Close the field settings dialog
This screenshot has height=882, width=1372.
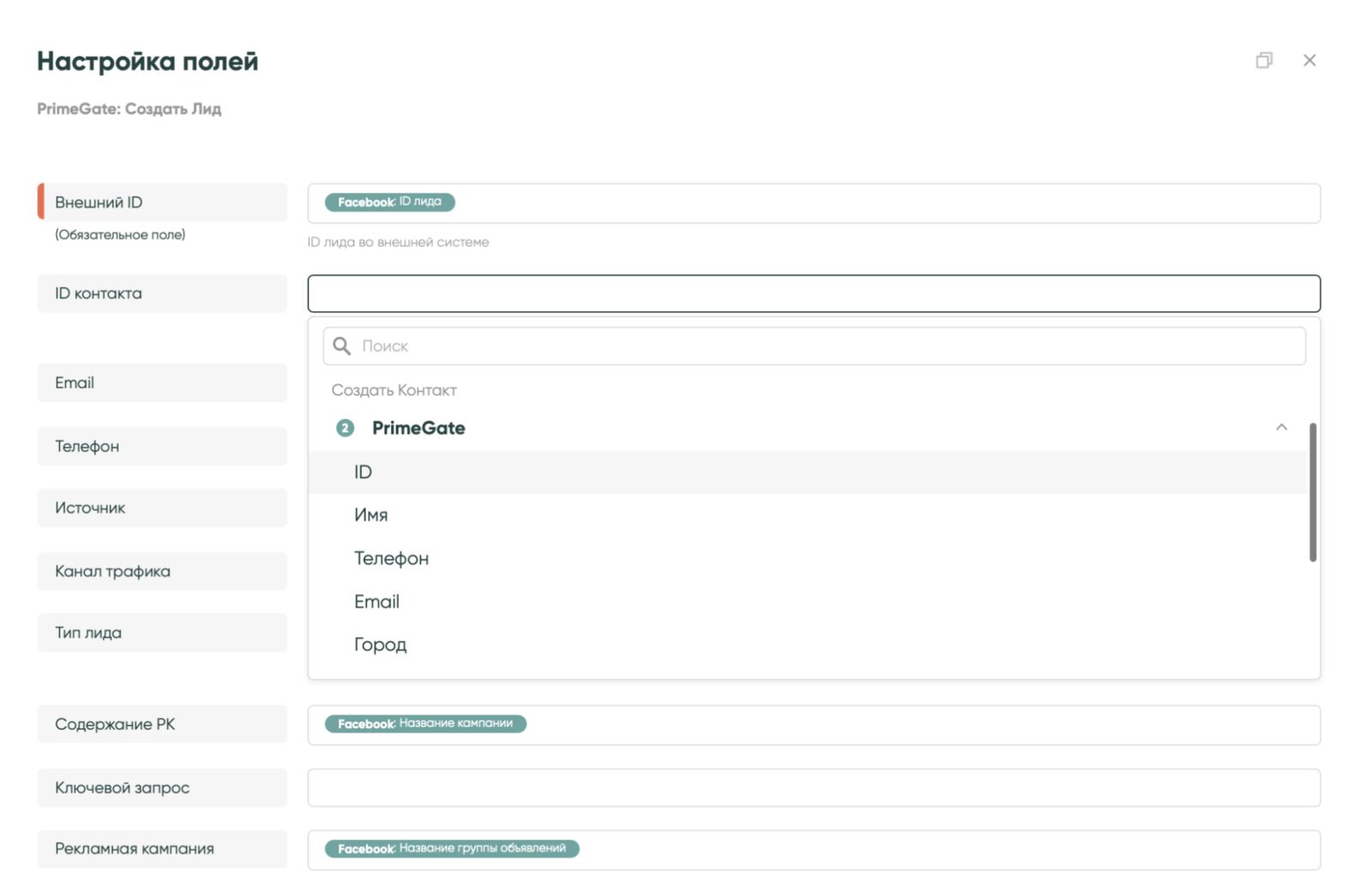pyautogui.click(x=1309, y=60)
